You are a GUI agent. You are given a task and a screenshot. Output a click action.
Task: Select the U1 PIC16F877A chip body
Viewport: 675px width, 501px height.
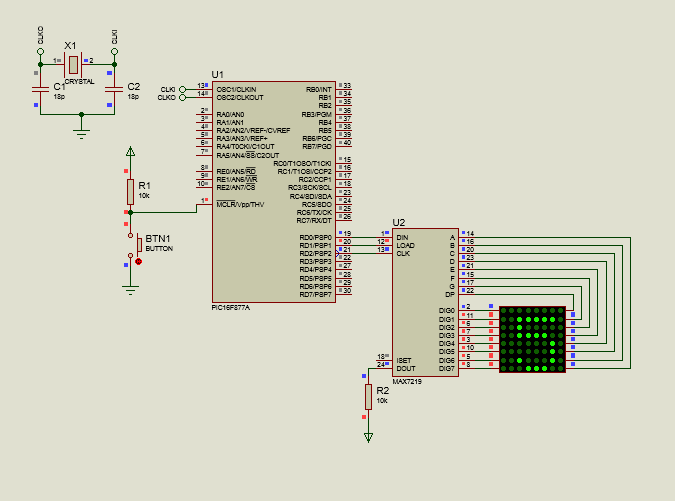click(x=274, y=192)
